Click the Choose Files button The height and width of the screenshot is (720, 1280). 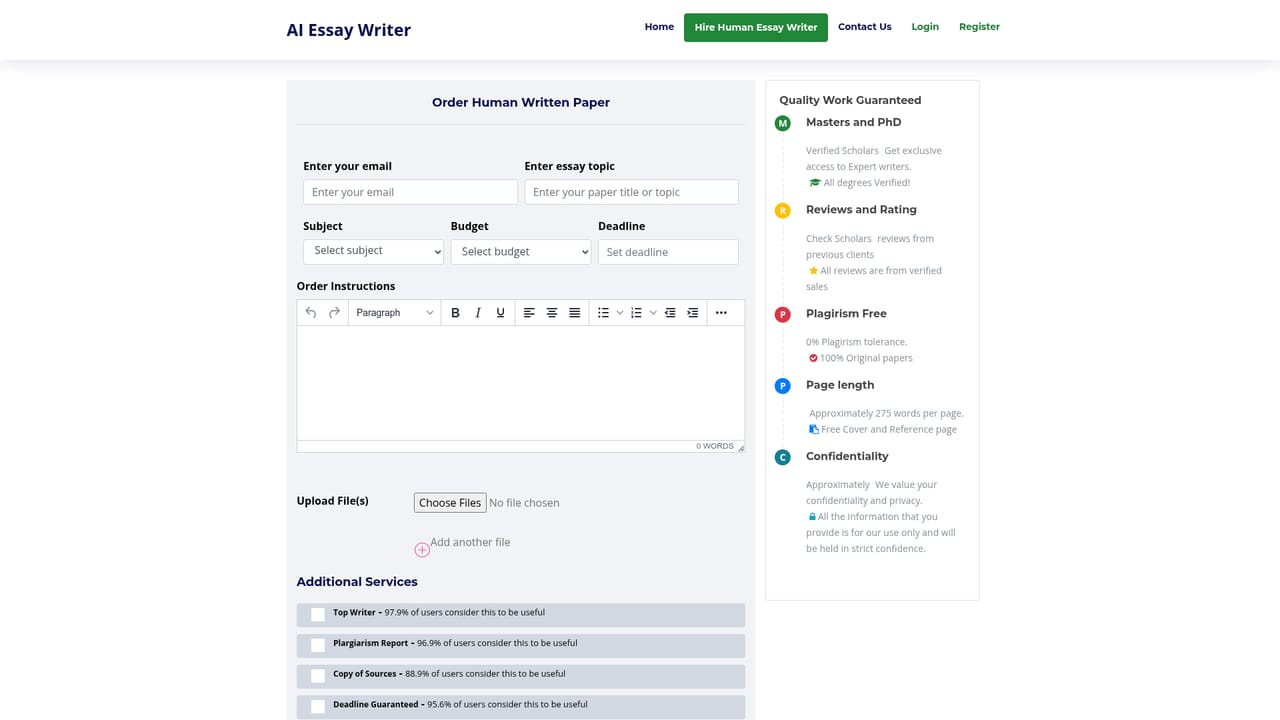click(450, 503)
